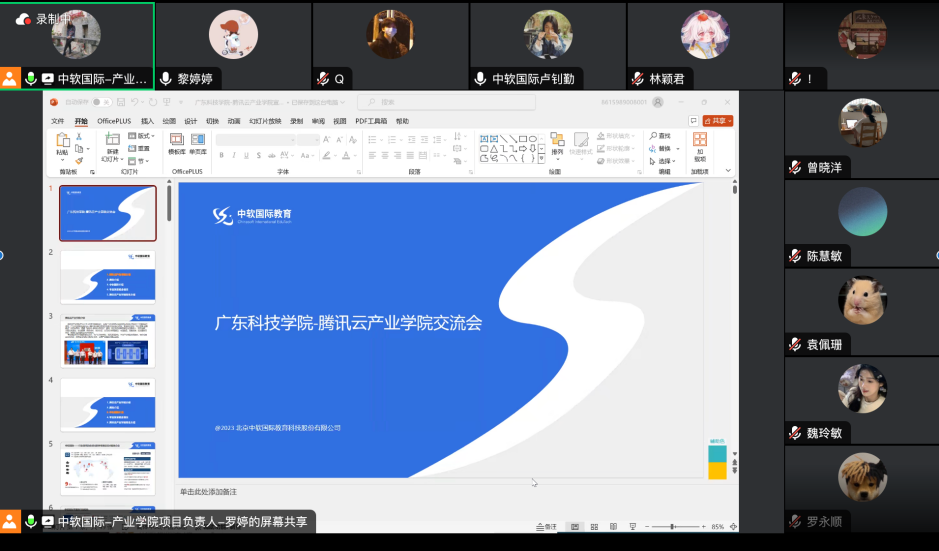This screenshot has height=551, width=939.
Task: Select the text box shape in gallery
Action: [484, 139]
